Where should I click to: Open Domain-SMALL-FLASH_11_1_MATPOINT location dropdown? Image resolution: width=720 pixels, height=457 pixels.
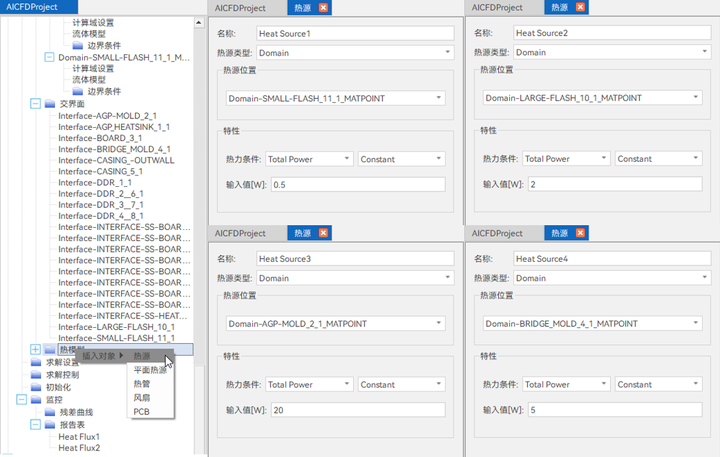(335, 98)
